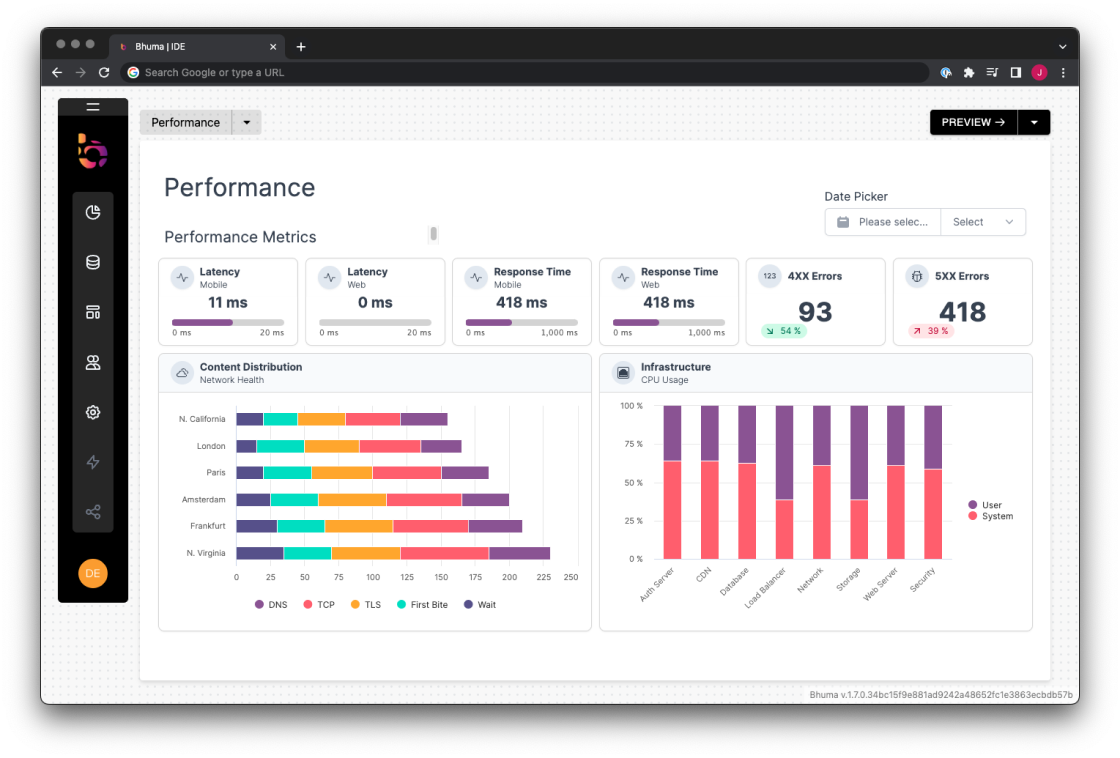Click the Response Time Web progress bar
Image resolution: width=1120 pixels, height=758 pixels.
pos(669,322)
